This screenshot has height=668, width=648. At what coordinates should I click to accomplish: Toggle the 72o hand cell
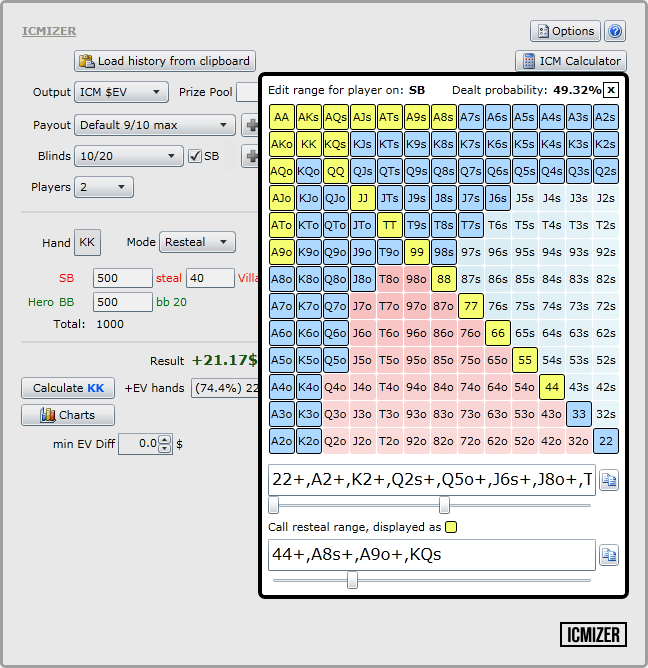click(x=471, y=441)
